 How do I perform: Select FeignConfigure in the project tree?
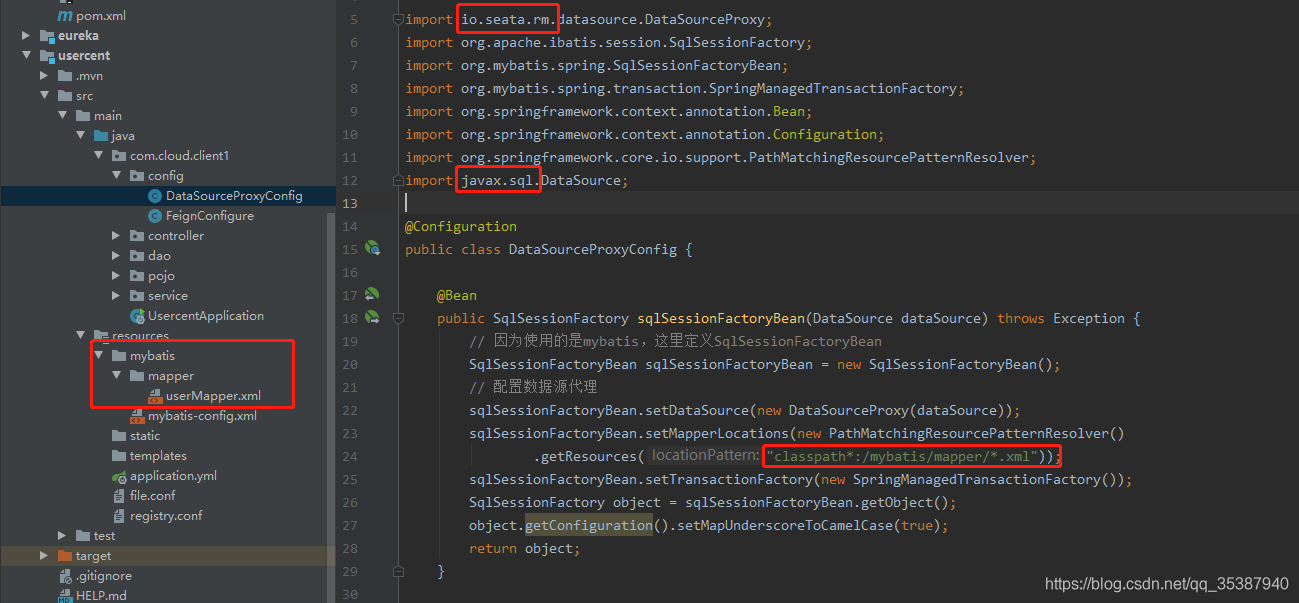[210, 216]
